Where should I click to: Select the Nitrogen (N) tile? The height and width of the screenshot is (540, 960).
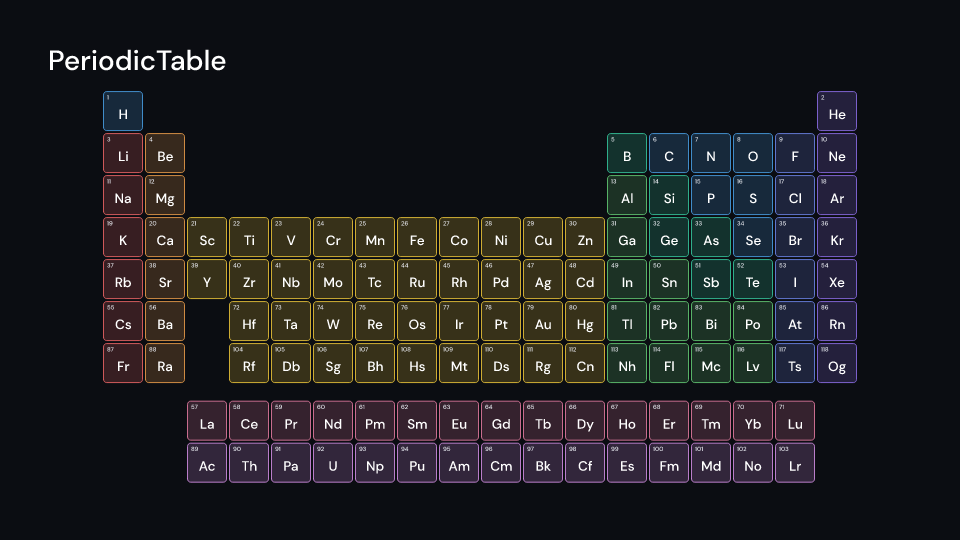pos(711,153)
